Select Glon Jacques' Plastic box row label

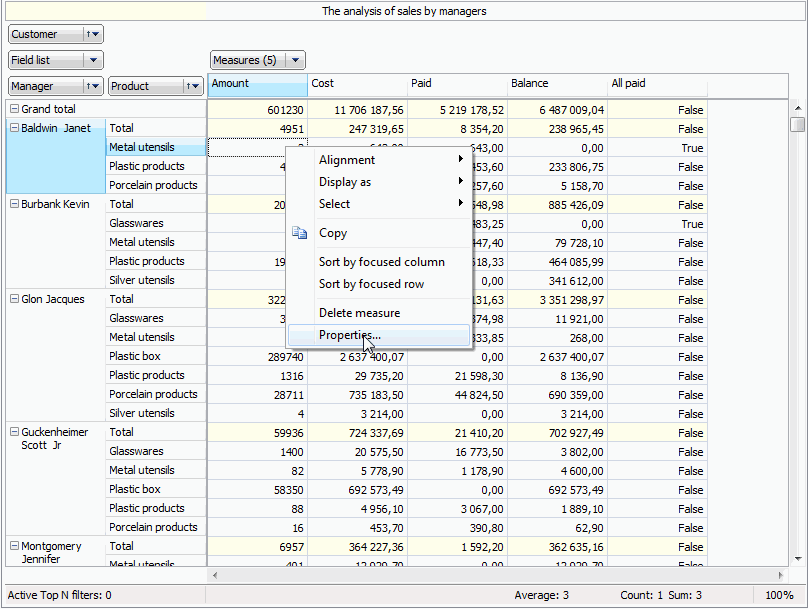[156, 356]
